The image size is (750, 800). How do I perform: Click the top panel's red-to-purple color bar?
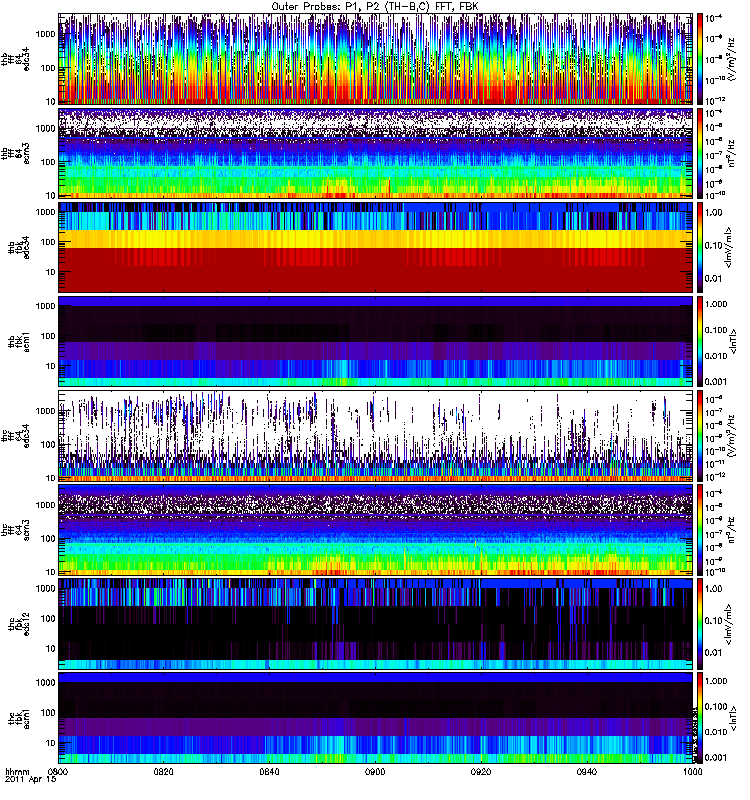[x=699, y=59]
